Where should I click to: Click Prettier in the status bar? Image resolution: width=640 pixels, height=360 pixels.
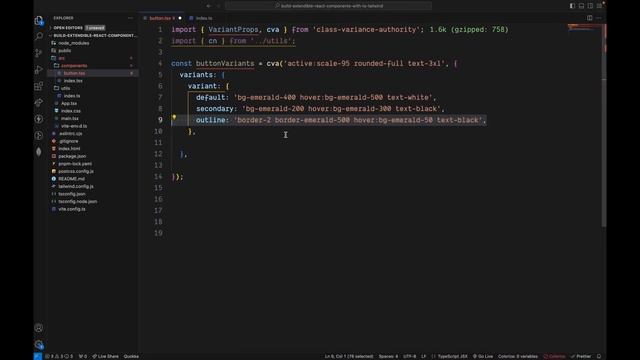tap(581, 356)
